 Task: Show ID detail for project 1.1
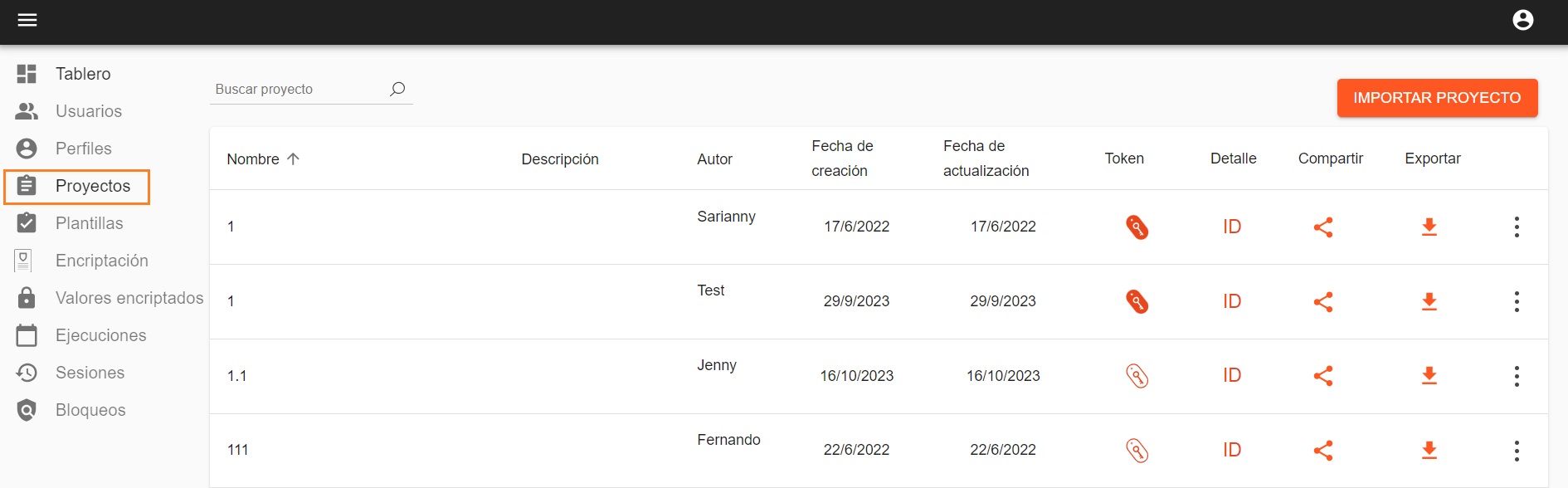1232,376
